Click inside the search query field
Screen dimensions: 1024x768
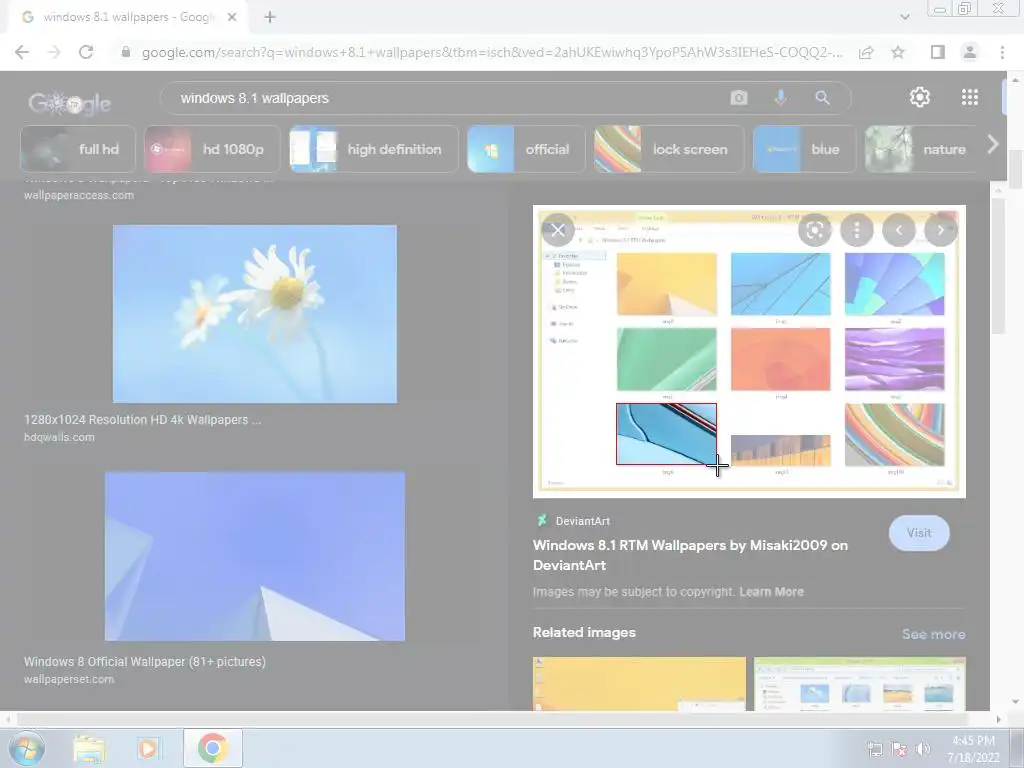point(444,98)
